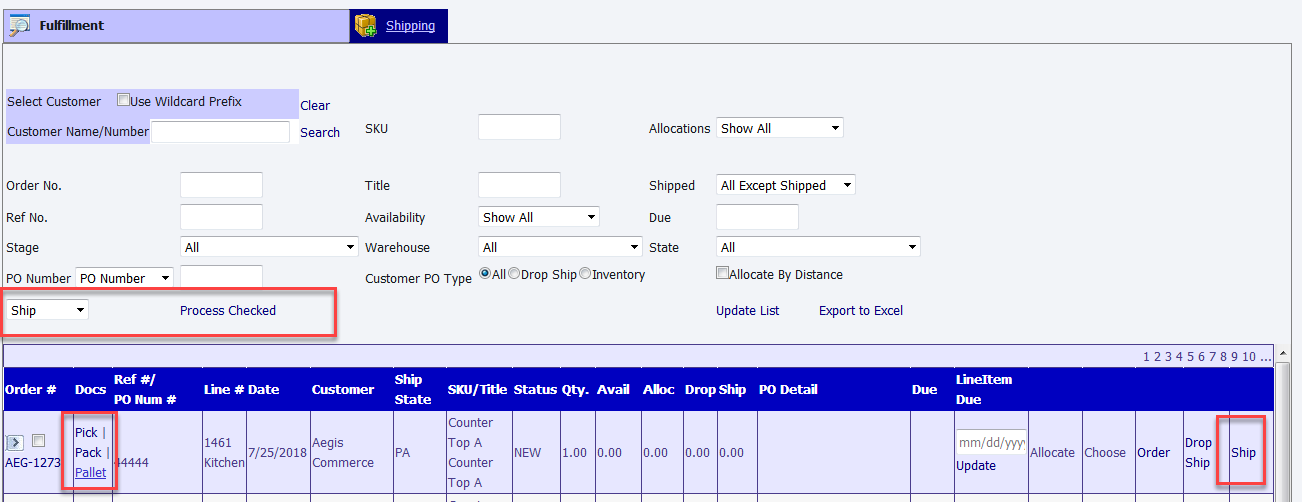Expand order row with arrow icon
Image resolution: width=1302 pixels, height=502 pixels.
pyautogui.click(x=16, y=442)
